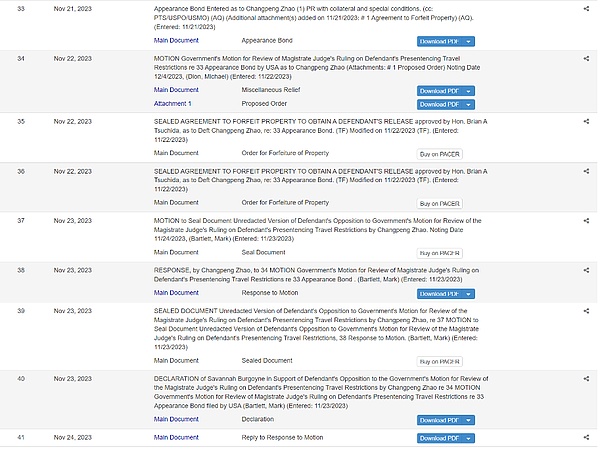Image resolution: width=600 pixels, height=449 pixels.
Task: Click share icon for entry 34
Action: (x=586, y=59)
